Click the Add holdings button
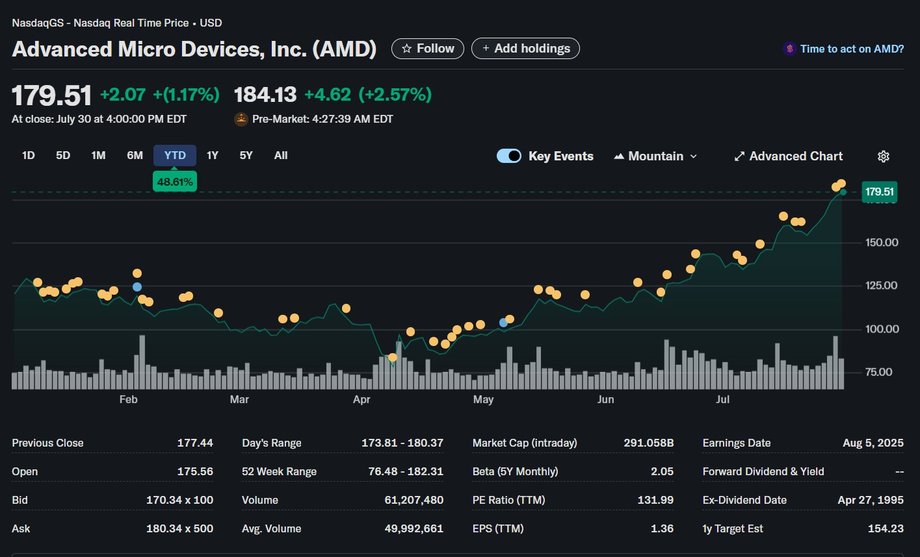Viewport: 920px width, 557px height. (525, 49)
